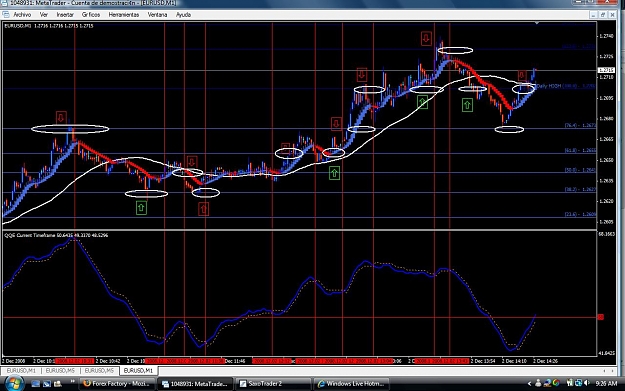Click the 2 Dec 13:54 time axis label
Viewport: 625px width, 391px height.
[483, 361]
